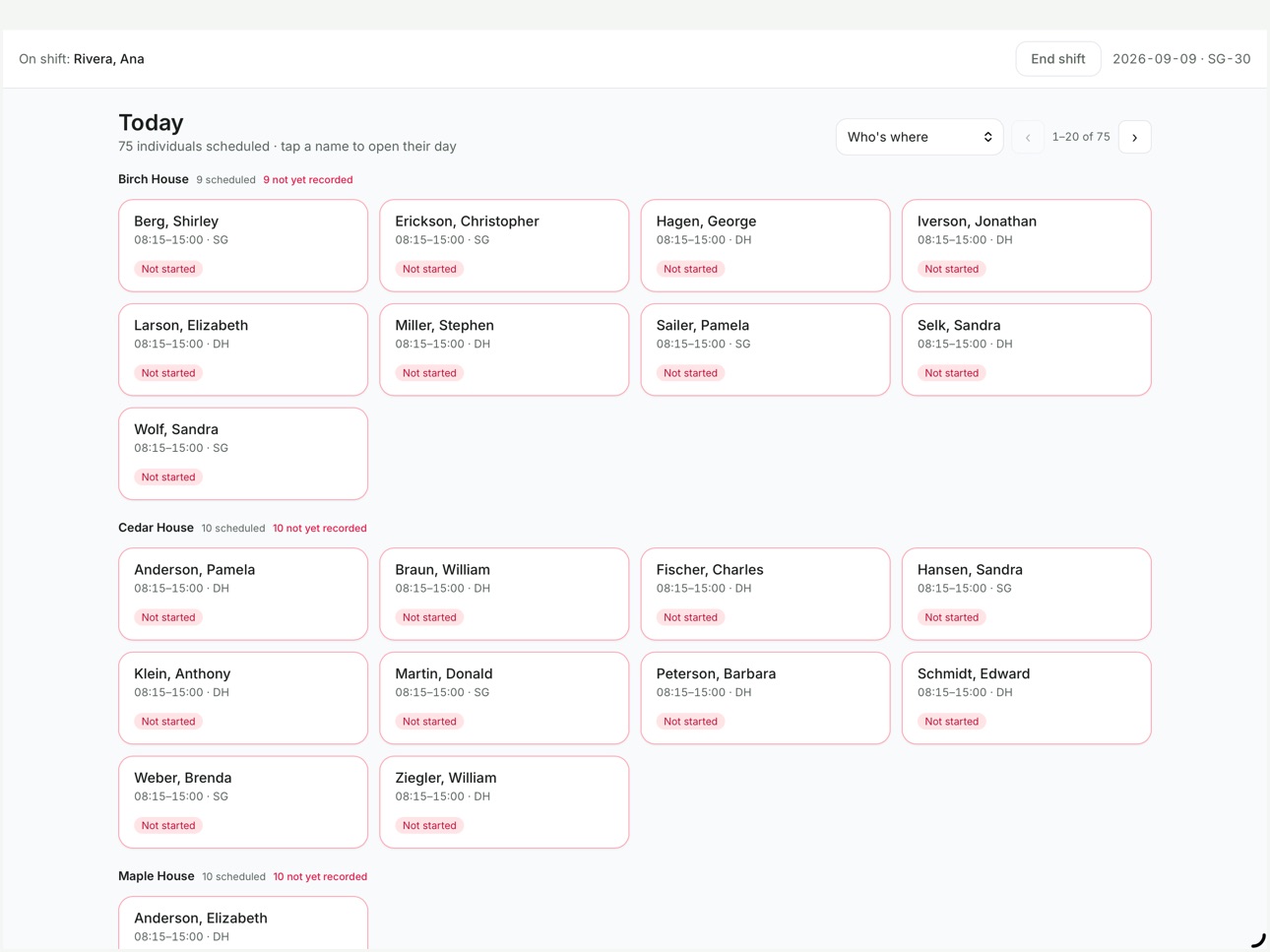1270x952 pixels.
Task: Open Miller, Stephen's day
Action: click(x=504, y=349)
